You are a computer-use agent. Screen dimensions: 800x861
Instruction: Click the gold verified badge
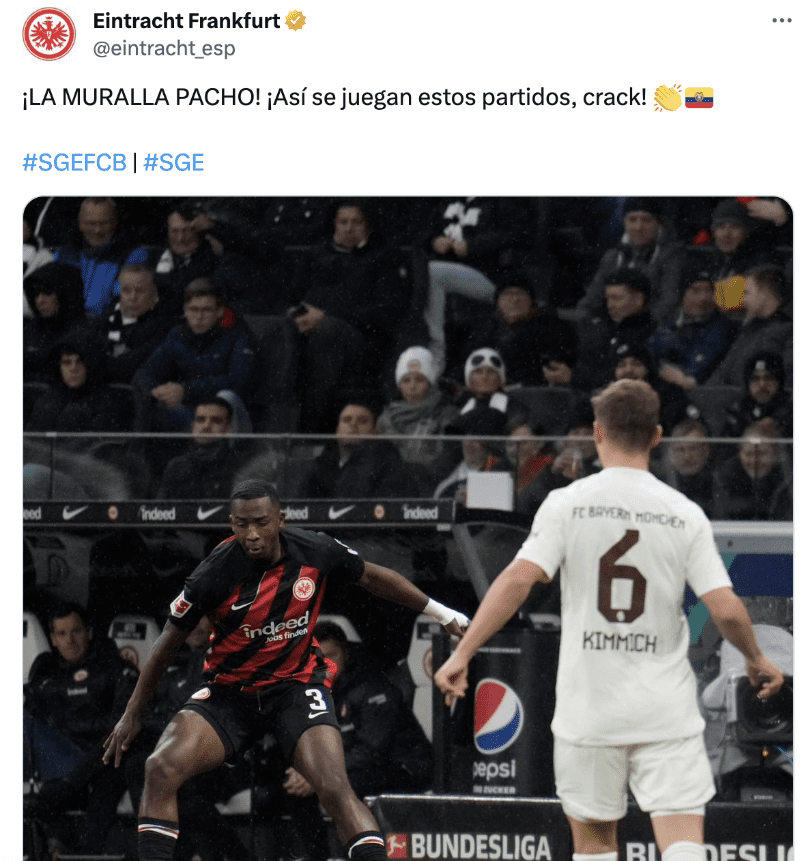pyautogui.click(x=295, y=21)
